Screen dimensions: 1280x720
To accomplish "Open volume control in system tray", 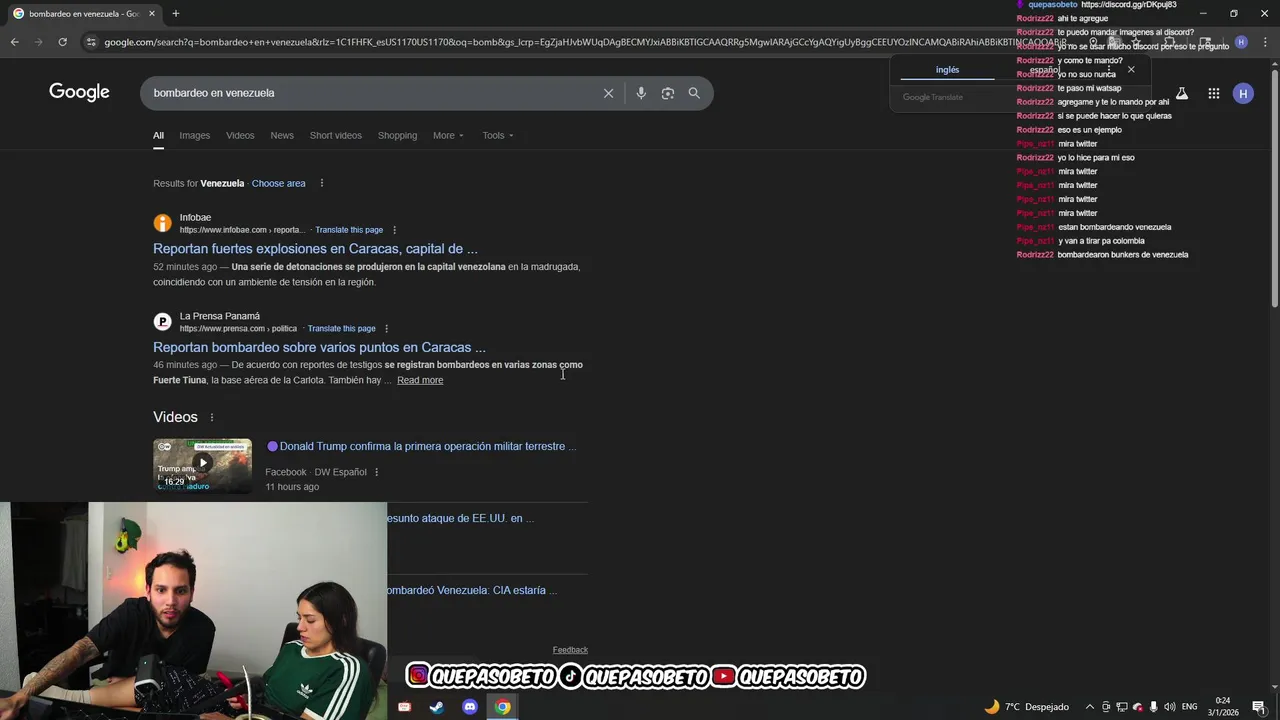I will (x=1170, y=707).
